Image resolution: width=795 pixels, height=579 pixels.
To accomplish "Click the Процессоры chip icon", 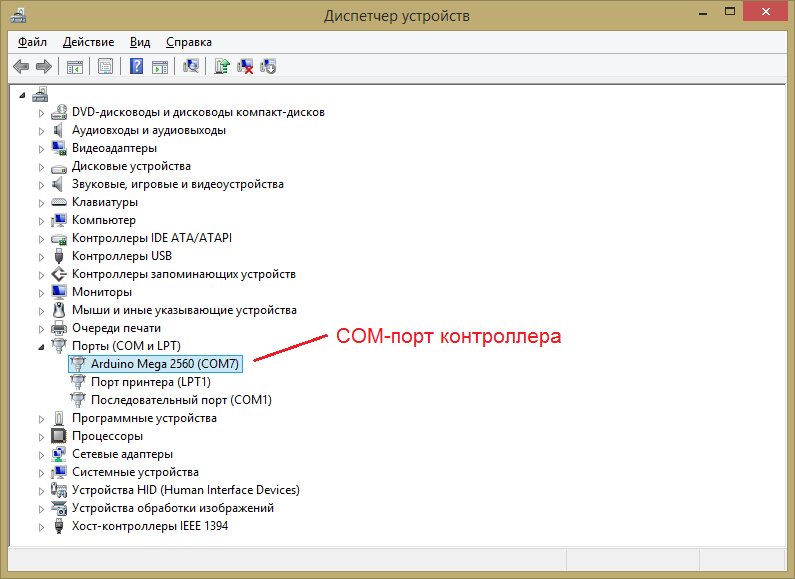I will coord(59,436).
